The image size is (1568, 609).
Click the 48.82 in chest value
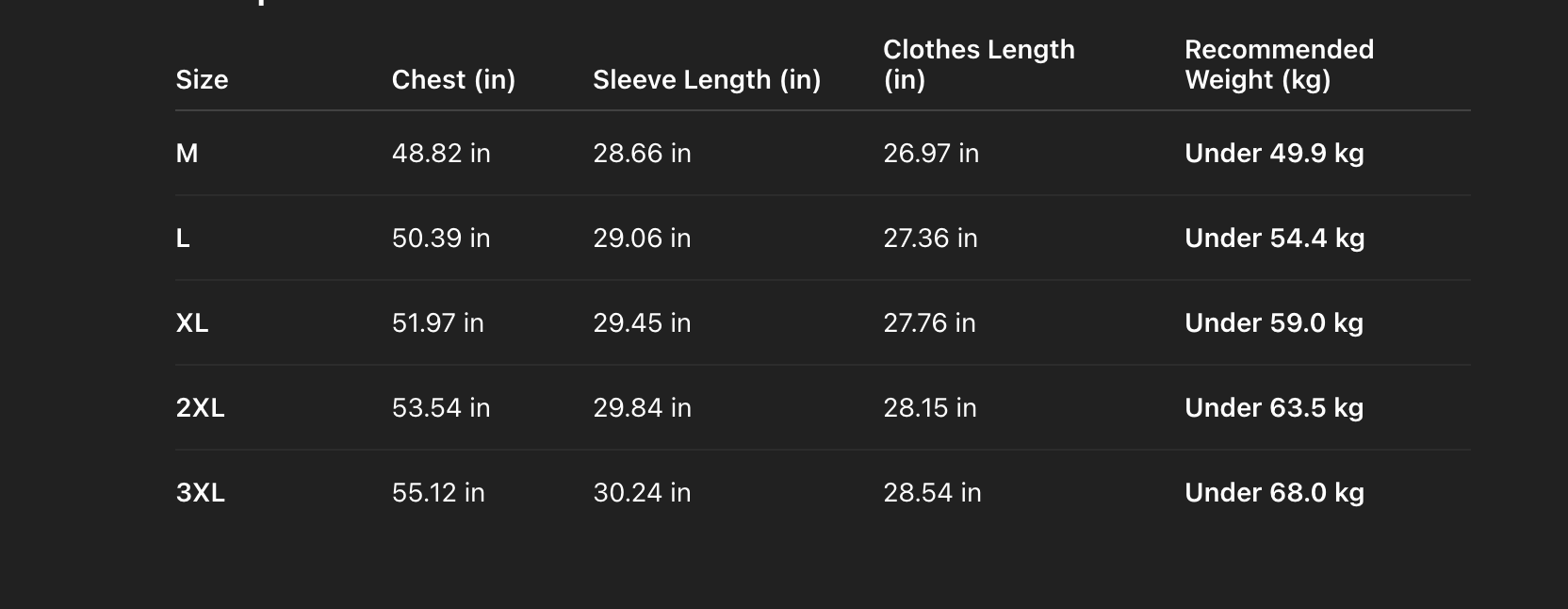coord(441,154)
